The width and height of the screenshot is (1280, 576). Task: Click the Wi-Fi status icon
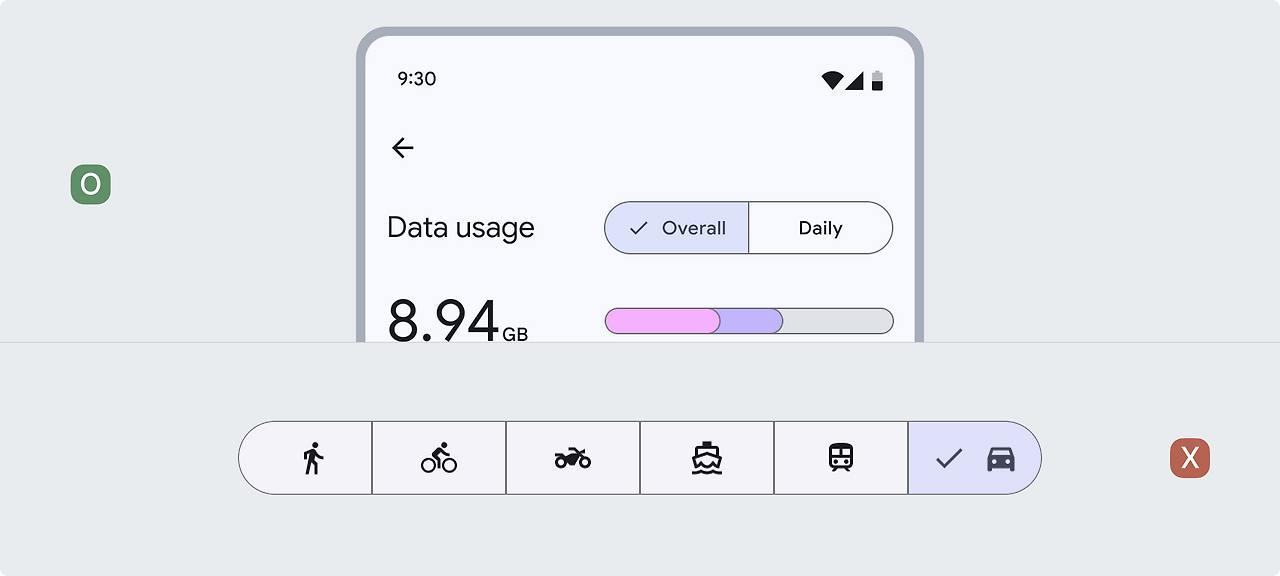(x=831, y=80)
